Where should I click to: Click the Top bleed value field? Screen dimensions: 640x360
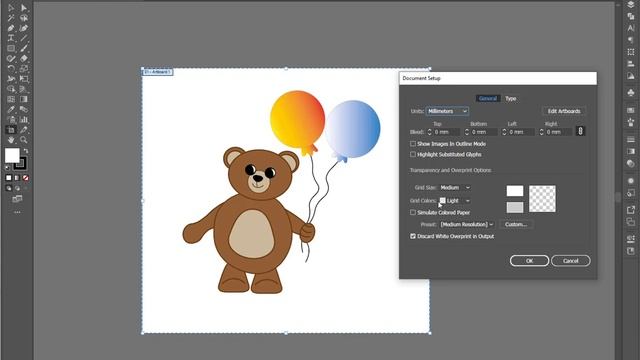[x=446, y=132]
